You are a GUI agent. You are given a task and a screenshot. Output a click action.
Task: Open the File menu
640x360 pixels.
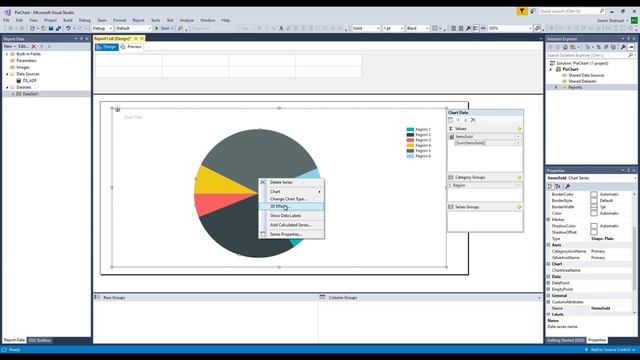coord(7,20)
